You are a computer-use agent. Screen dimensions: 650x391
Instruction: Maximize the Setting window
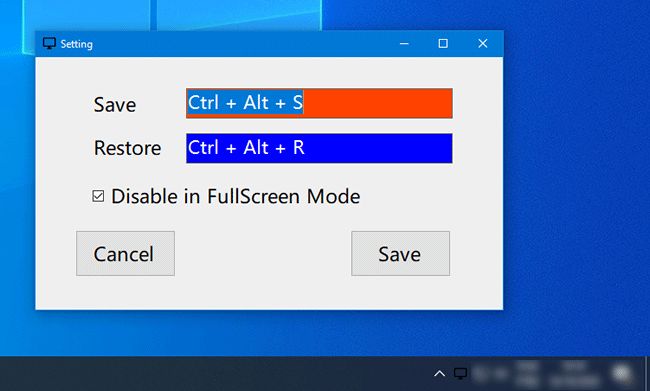pos(443,44)
